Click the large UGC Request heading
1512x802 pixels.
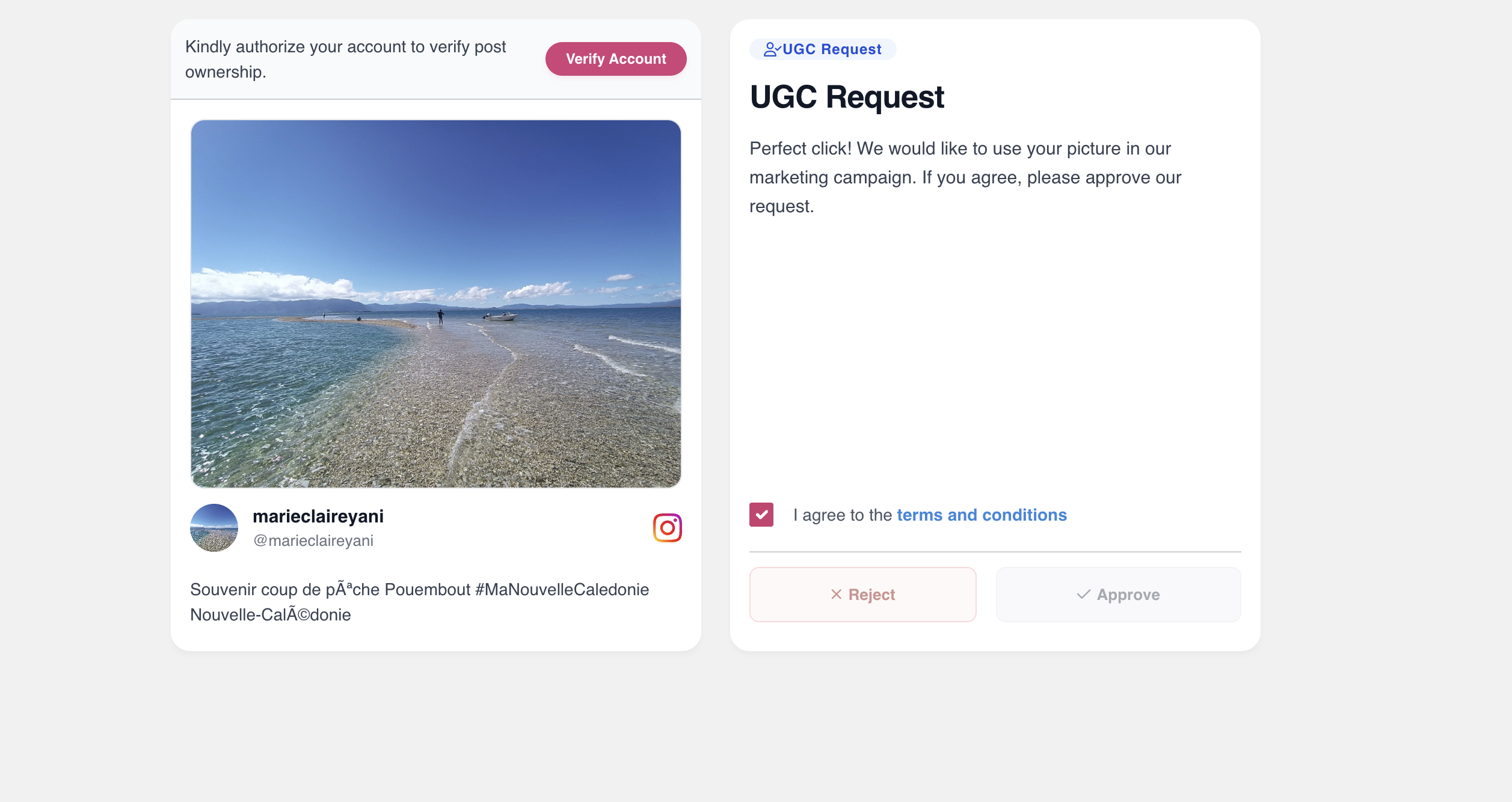(847, 97)
